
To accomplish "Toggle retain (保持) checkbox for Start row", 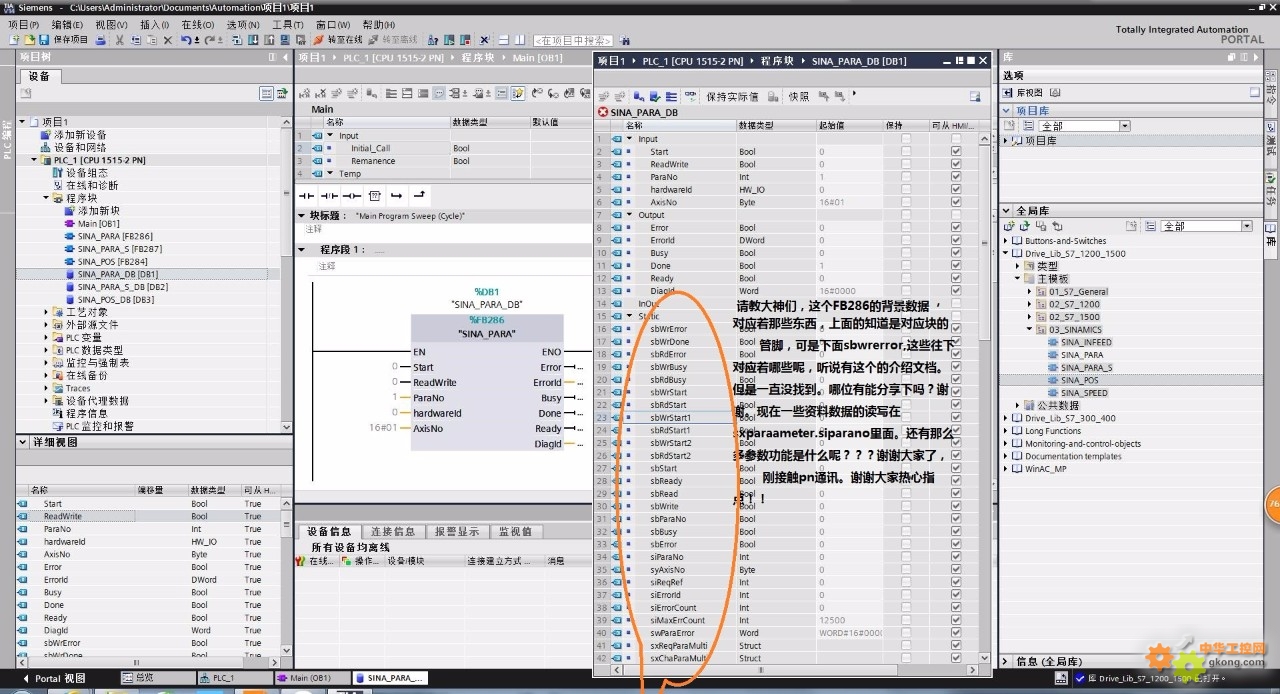I will pos(906,152).
